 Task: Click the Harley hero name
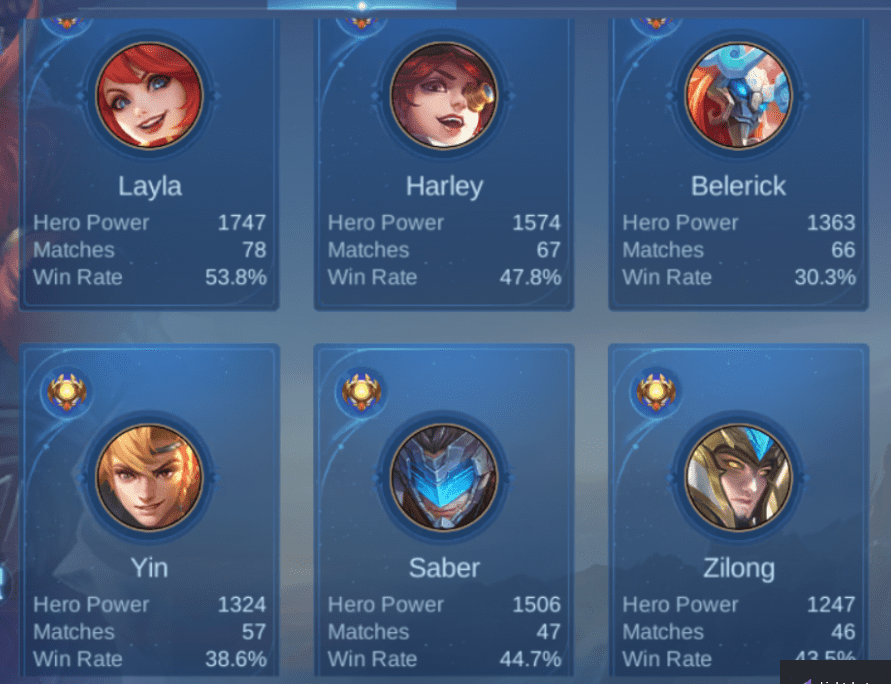(444, 187)
